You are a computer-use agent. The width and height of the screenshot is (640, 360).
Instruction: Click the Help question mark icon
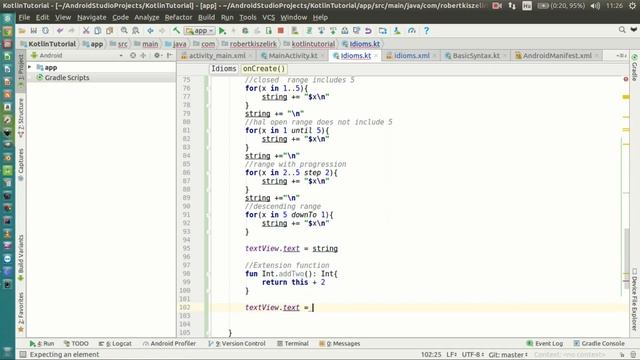pos(426,31)
